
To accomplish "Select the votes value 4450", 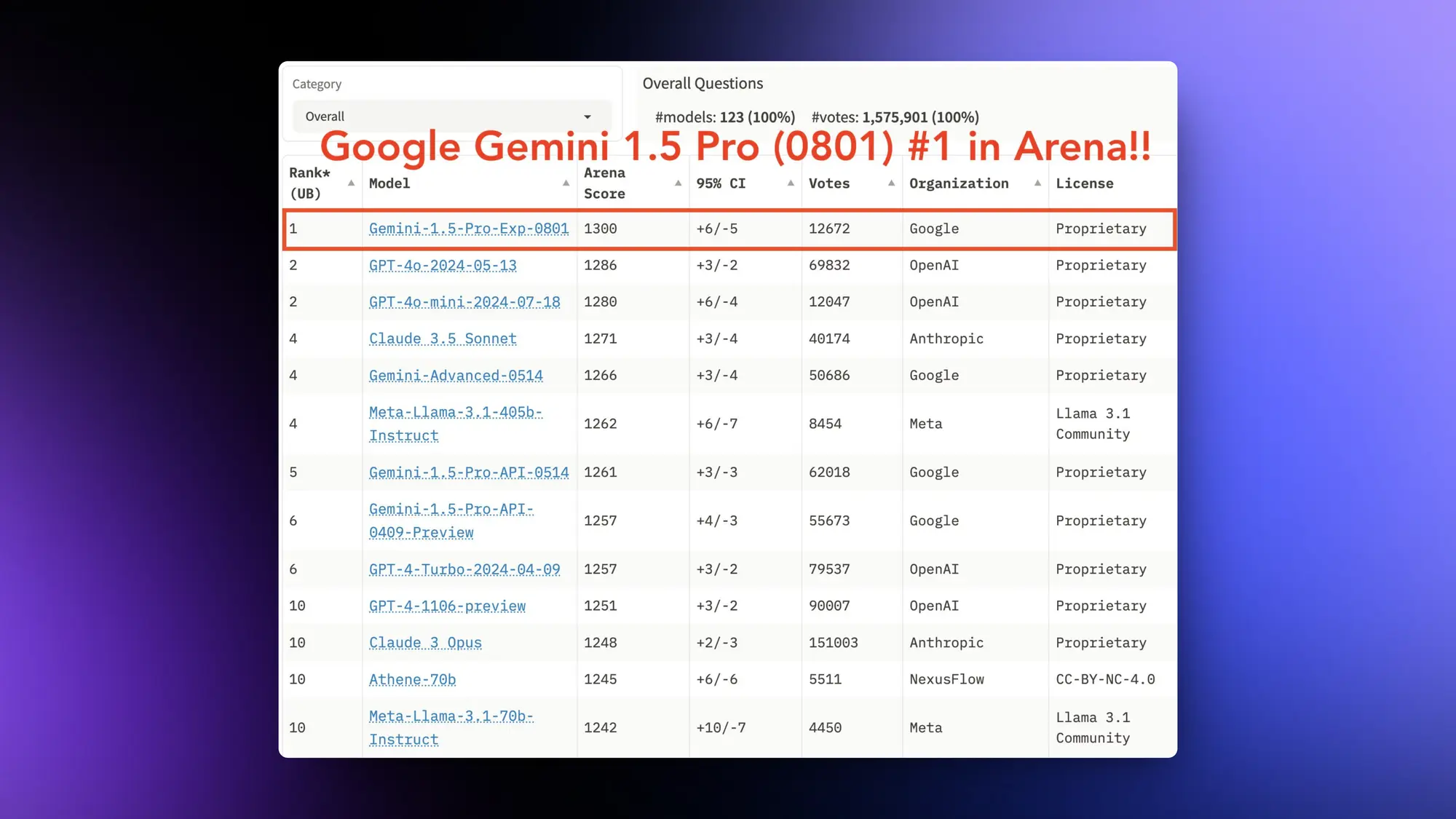I will click(825, 727).
